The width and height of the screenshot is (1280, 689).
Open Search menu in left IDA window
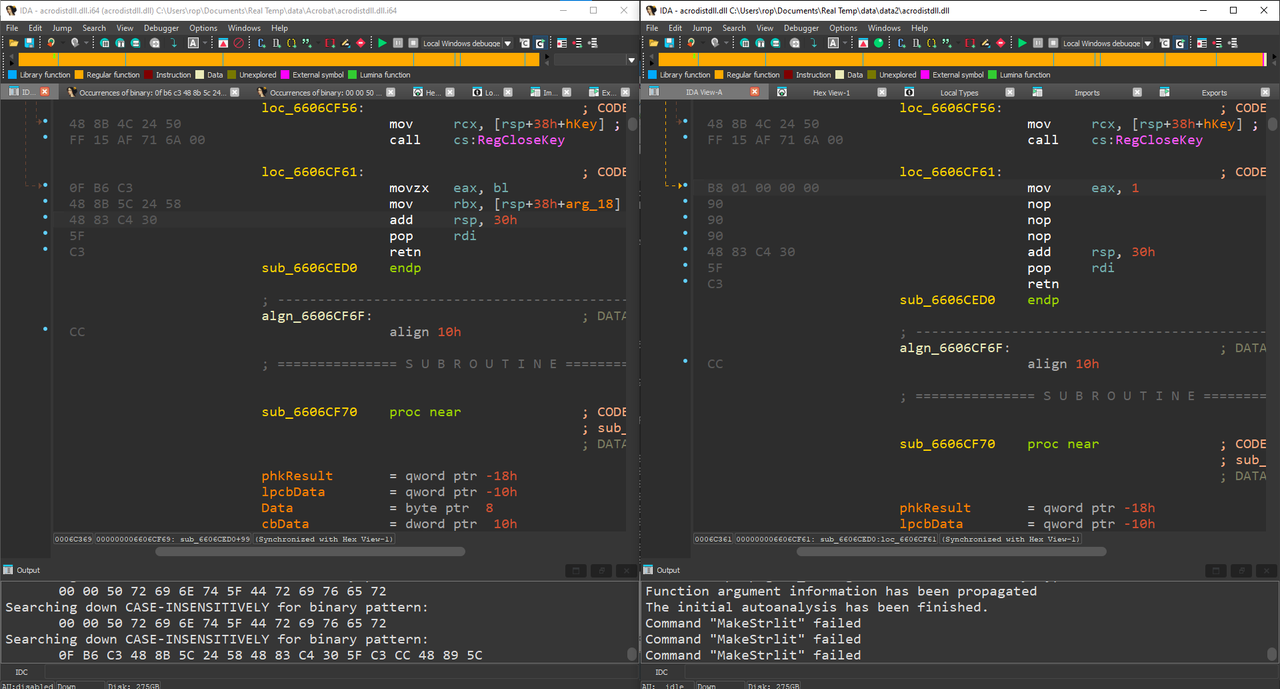pos(94,28)
